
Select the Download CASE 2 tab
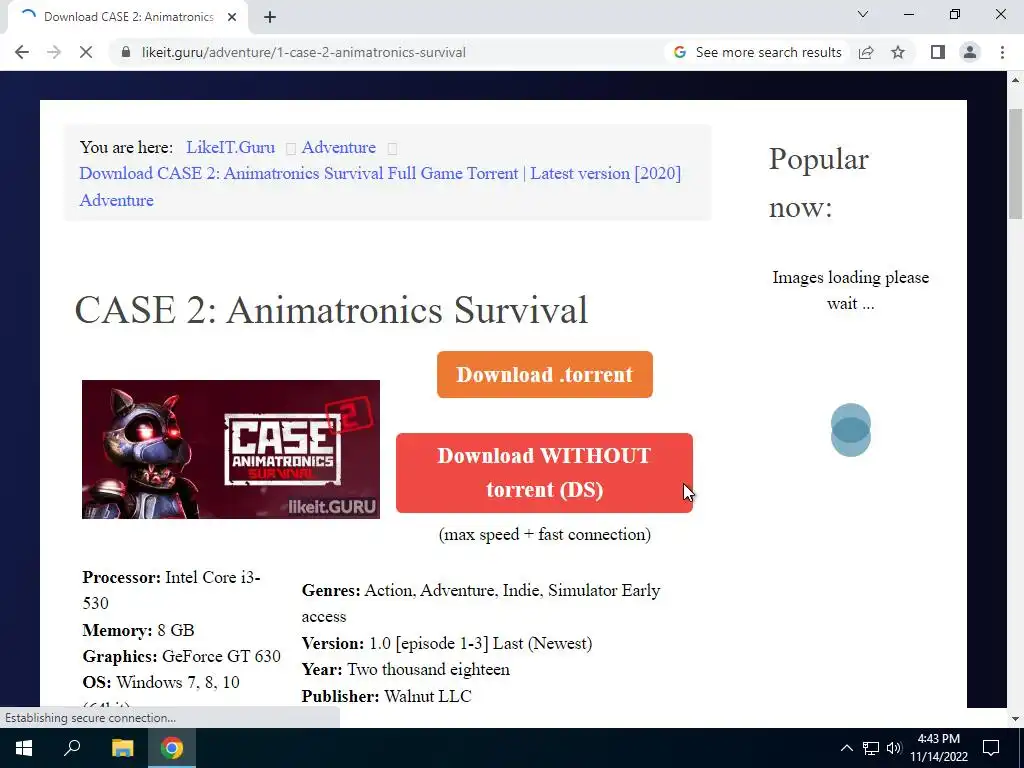[127, 17]
